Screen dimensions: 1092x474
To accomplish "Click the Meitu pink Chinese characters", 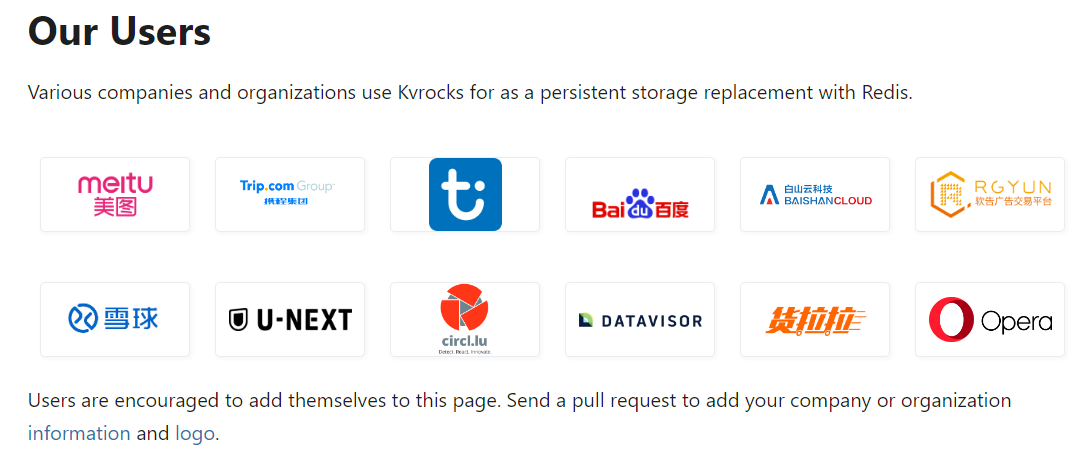I will [116, 207].
